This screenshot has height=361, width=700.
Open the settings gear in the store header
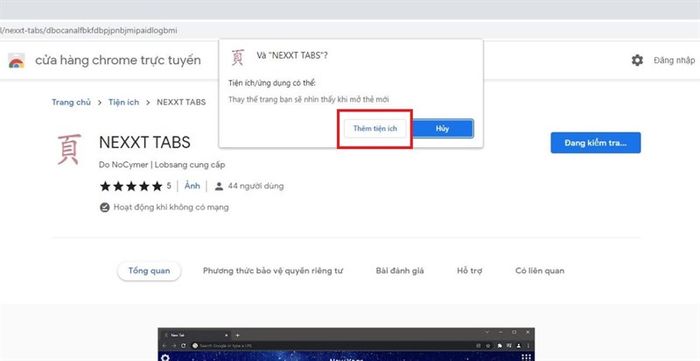coord(637,60)
